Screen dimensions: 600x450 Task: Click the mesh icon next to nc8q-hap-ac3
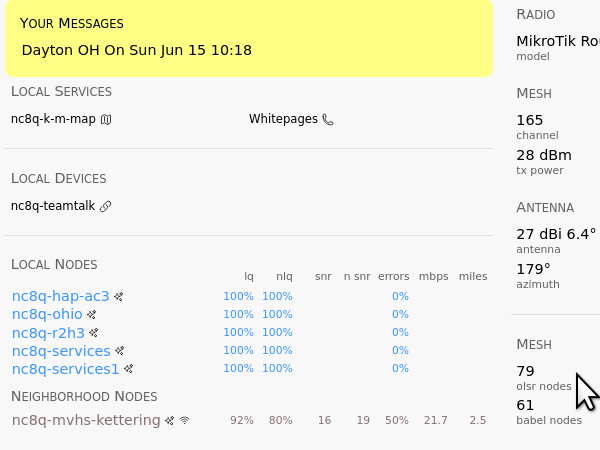[118, 296]
